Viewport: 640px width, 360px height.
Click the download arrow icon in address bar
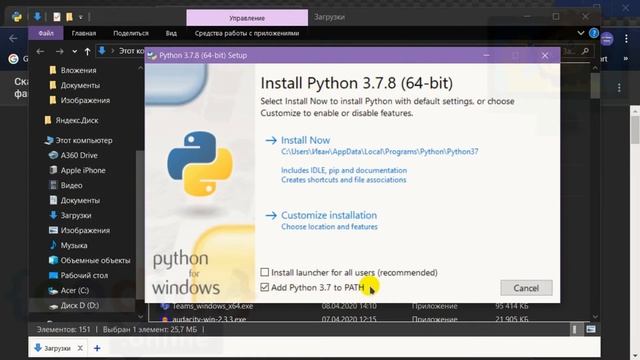tap(102, 51)
